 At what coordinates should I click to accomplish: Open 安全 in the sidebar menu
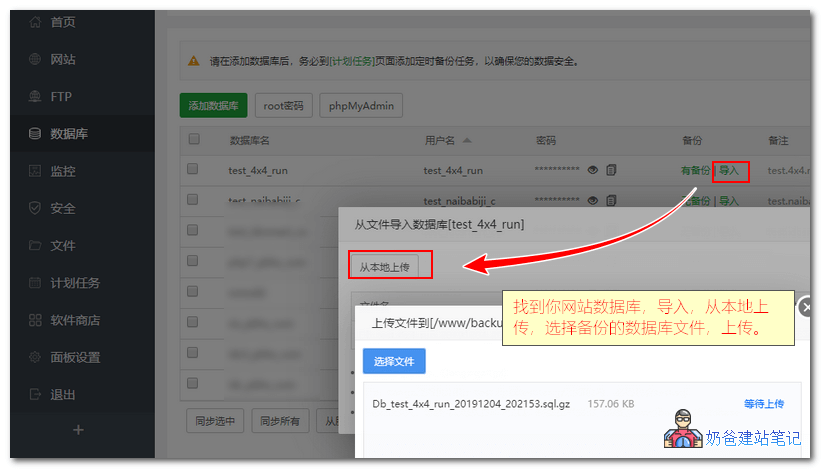tap(63, 208)
